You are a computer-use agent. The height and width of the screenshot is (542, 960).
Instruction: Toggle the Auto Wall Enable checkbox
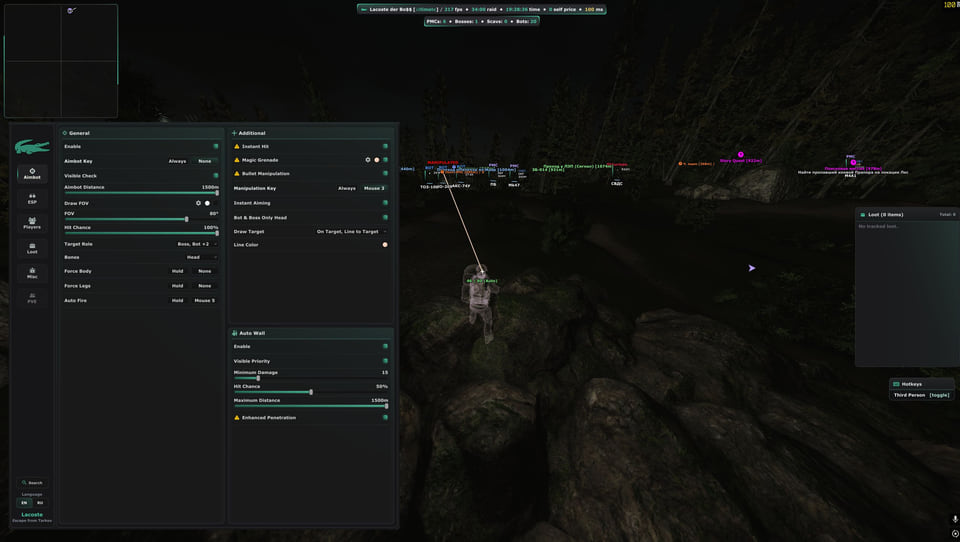point(385,347)
